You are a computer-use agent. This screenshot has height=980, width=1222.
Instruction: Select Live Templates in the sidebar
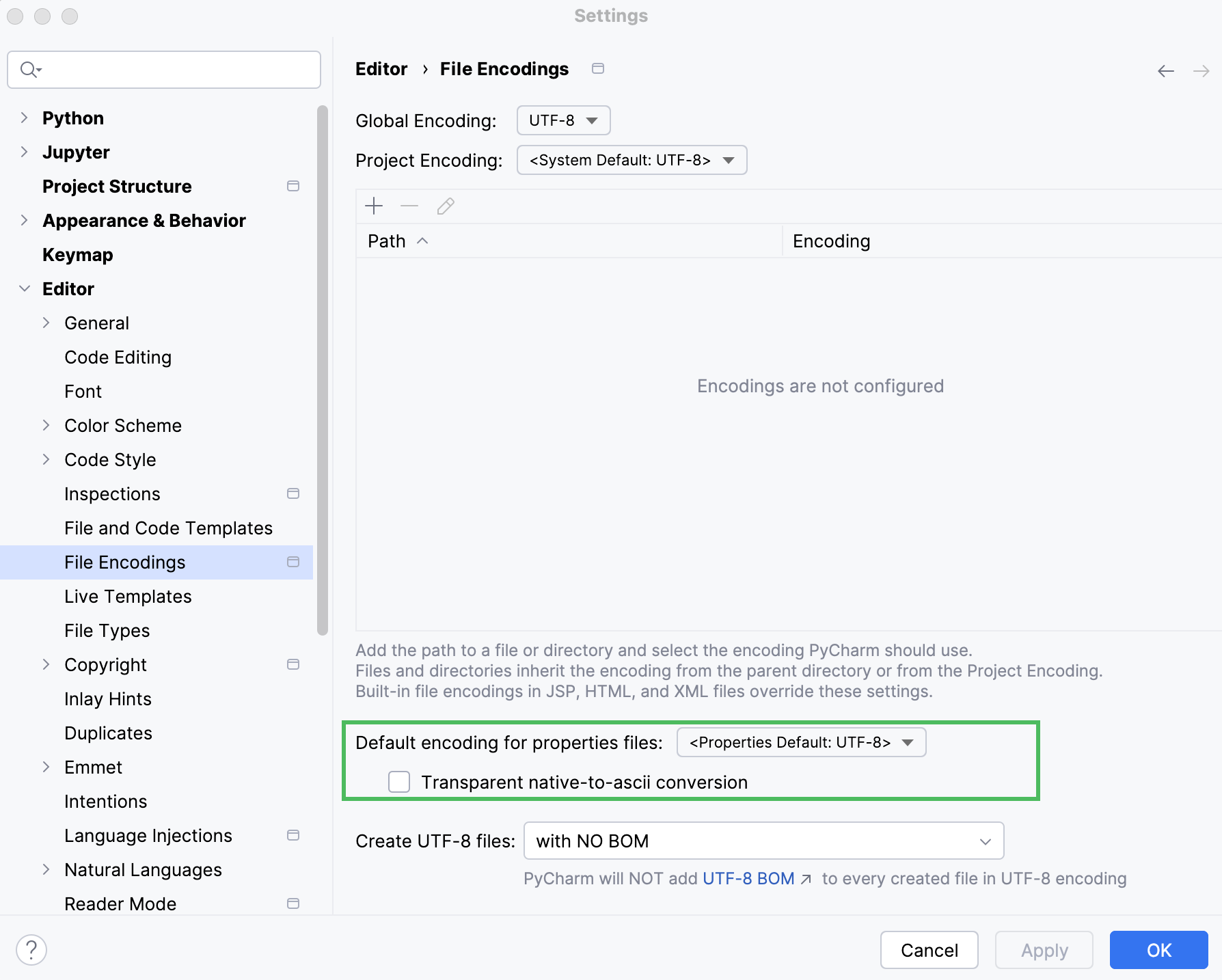(127, 596)
